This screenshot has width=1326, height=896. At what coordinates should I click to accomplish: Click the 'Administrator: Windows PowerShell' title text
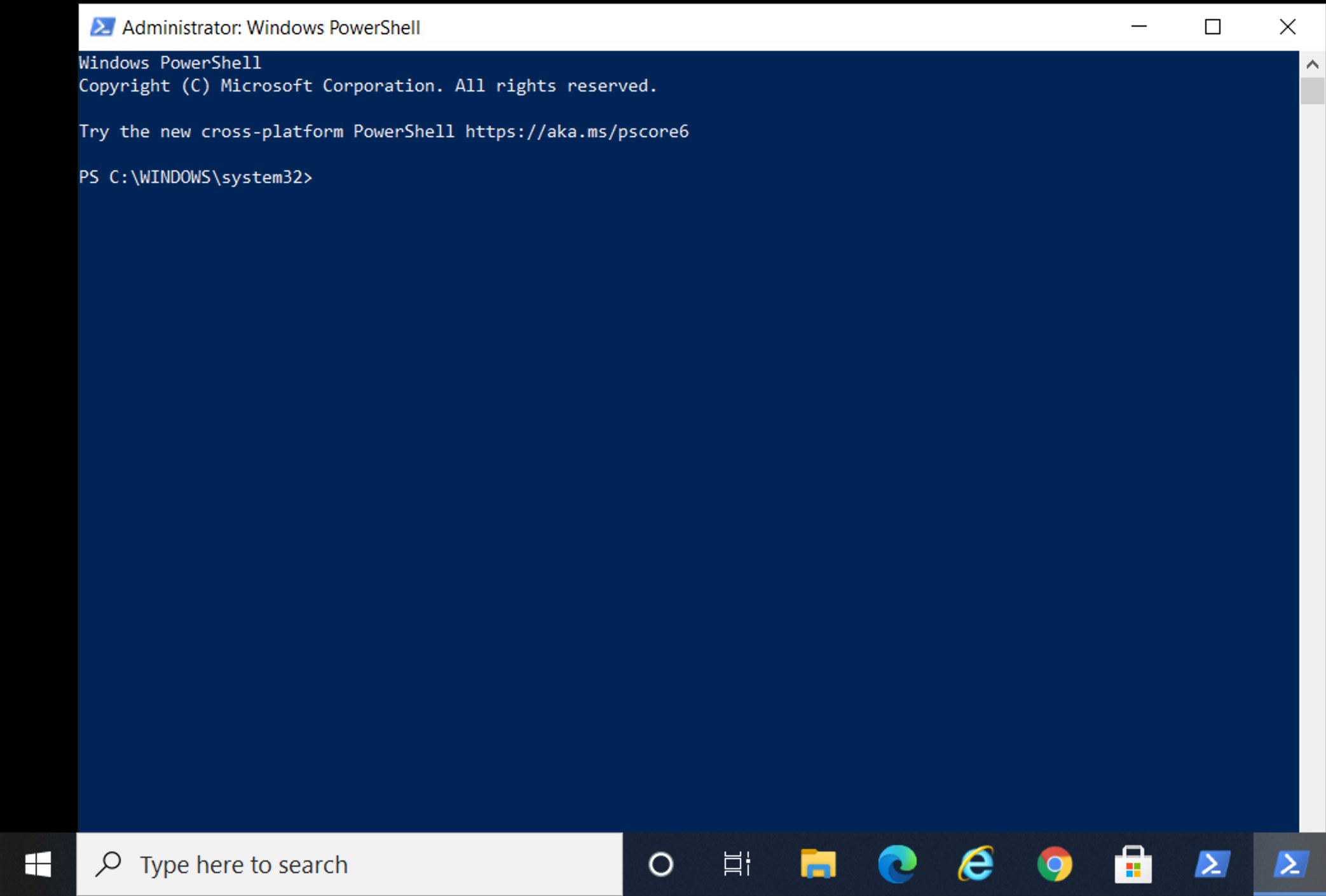tap(271, 27)
